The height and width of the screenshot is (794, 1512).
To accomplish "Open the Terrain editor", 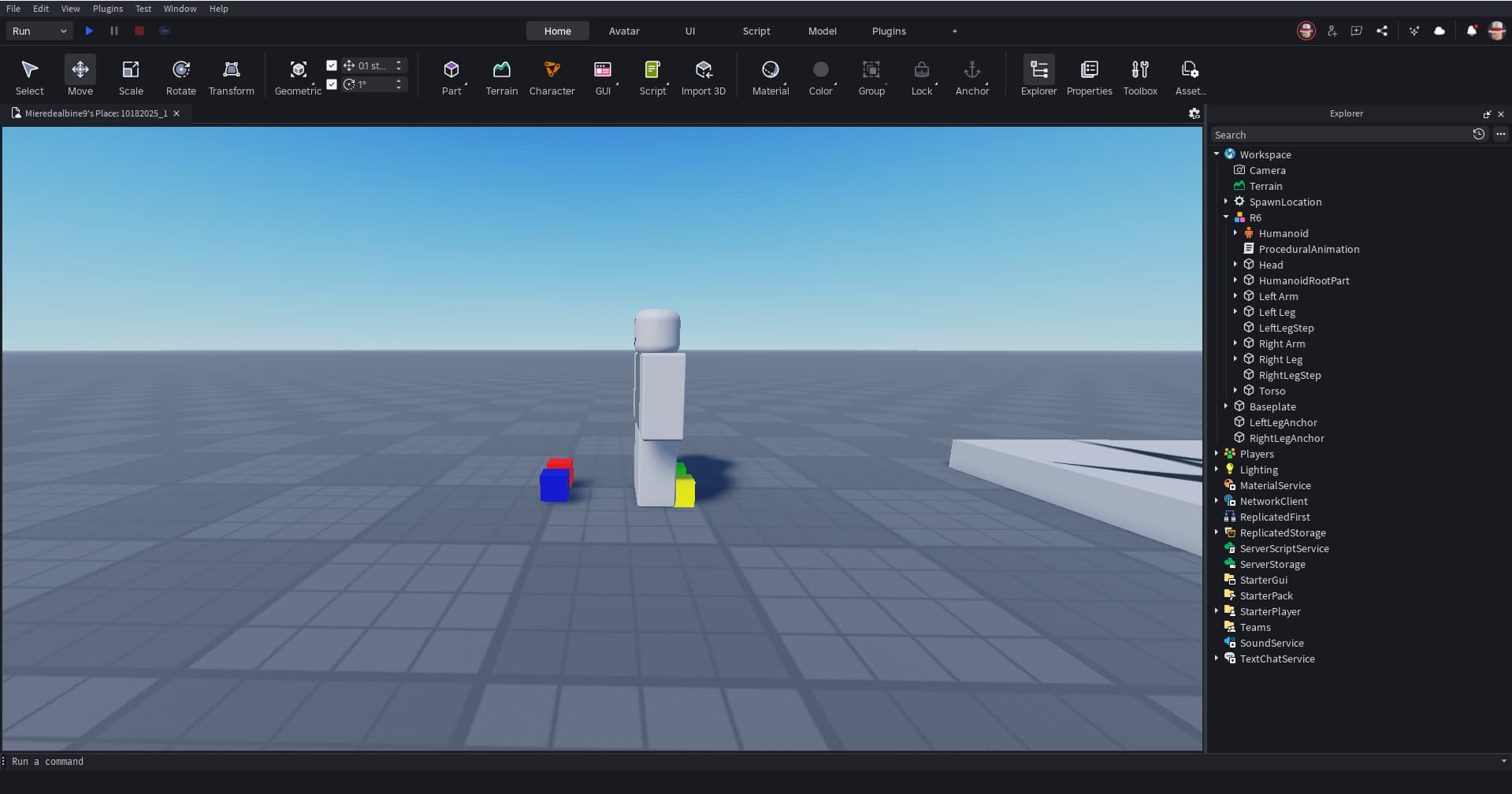I will coord(501,77).
